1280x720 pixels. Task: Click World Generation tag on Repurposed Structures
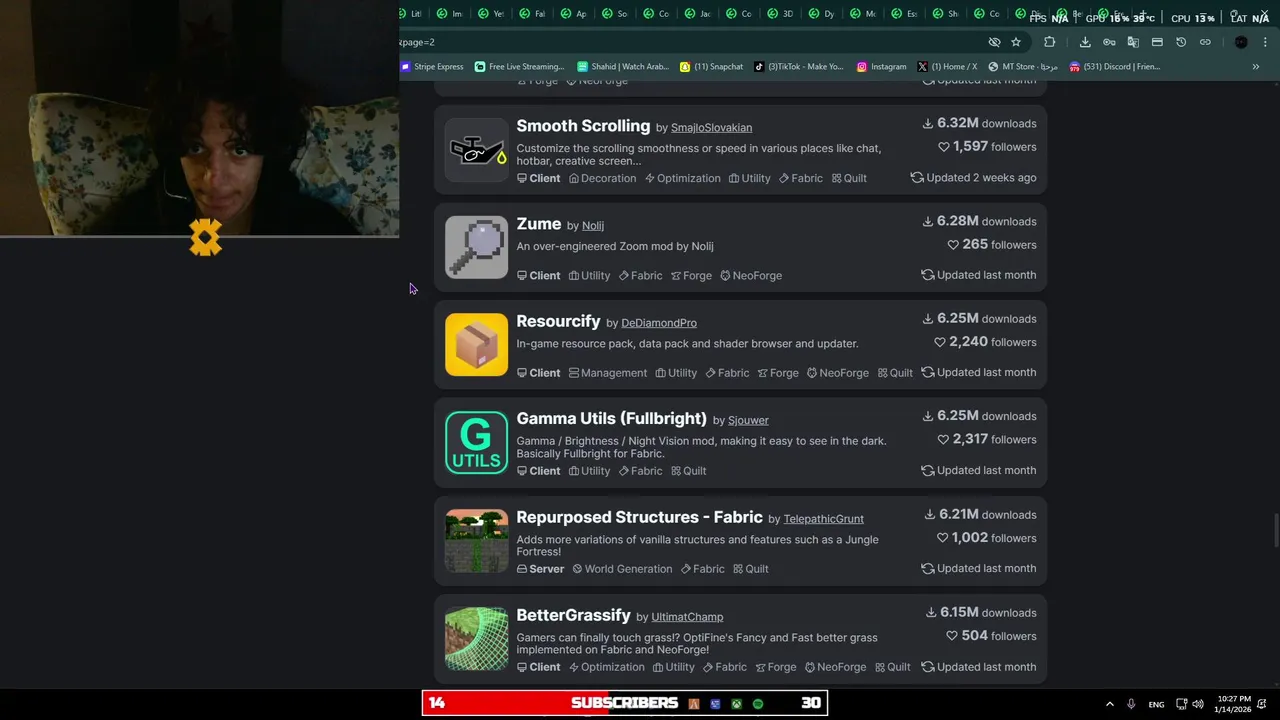(x=622, y=569)
